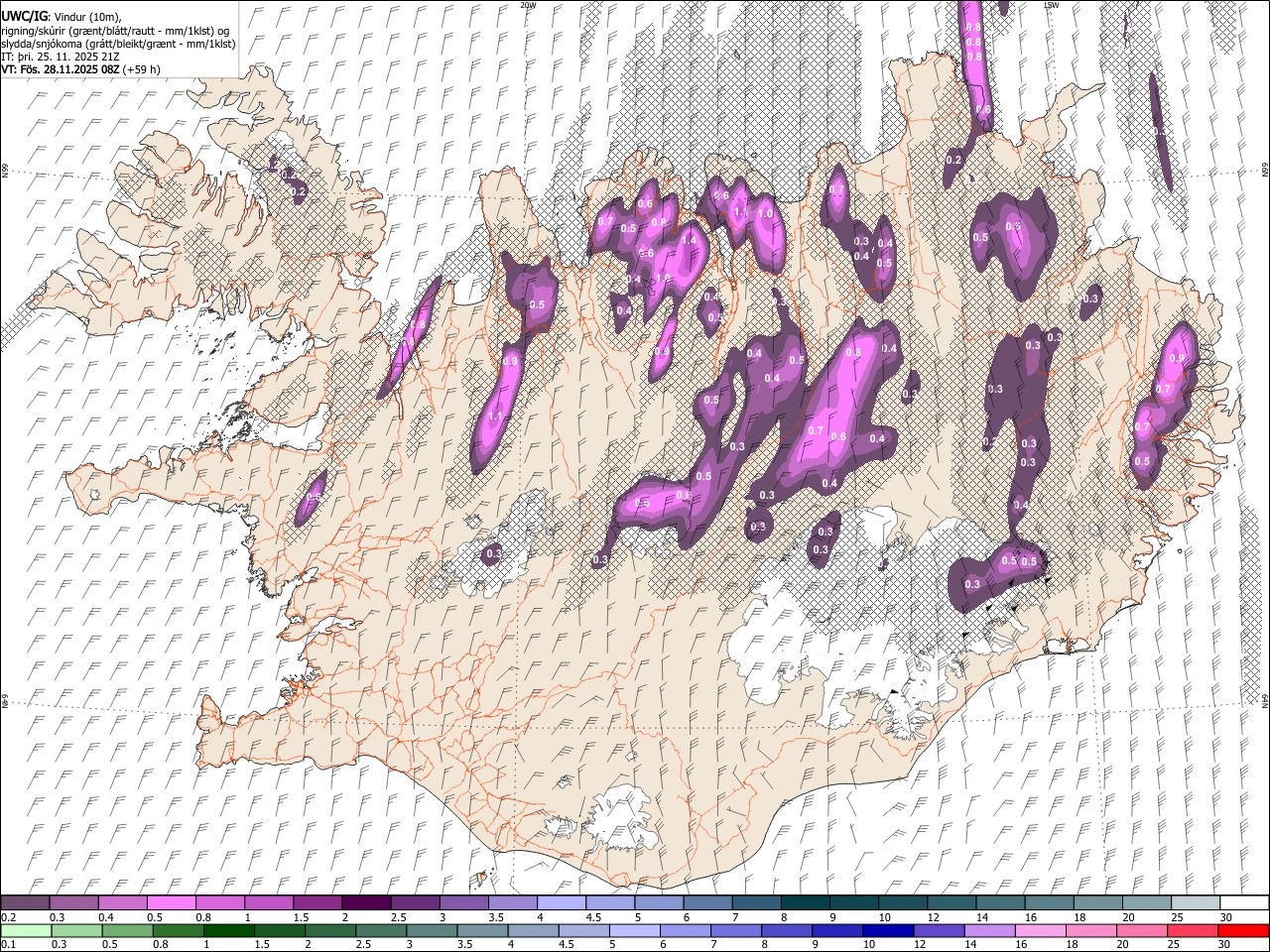Click the pure red swatch after 30 on rain scale
This screenshot has width=1270, height=952.
pos(1243,930)
